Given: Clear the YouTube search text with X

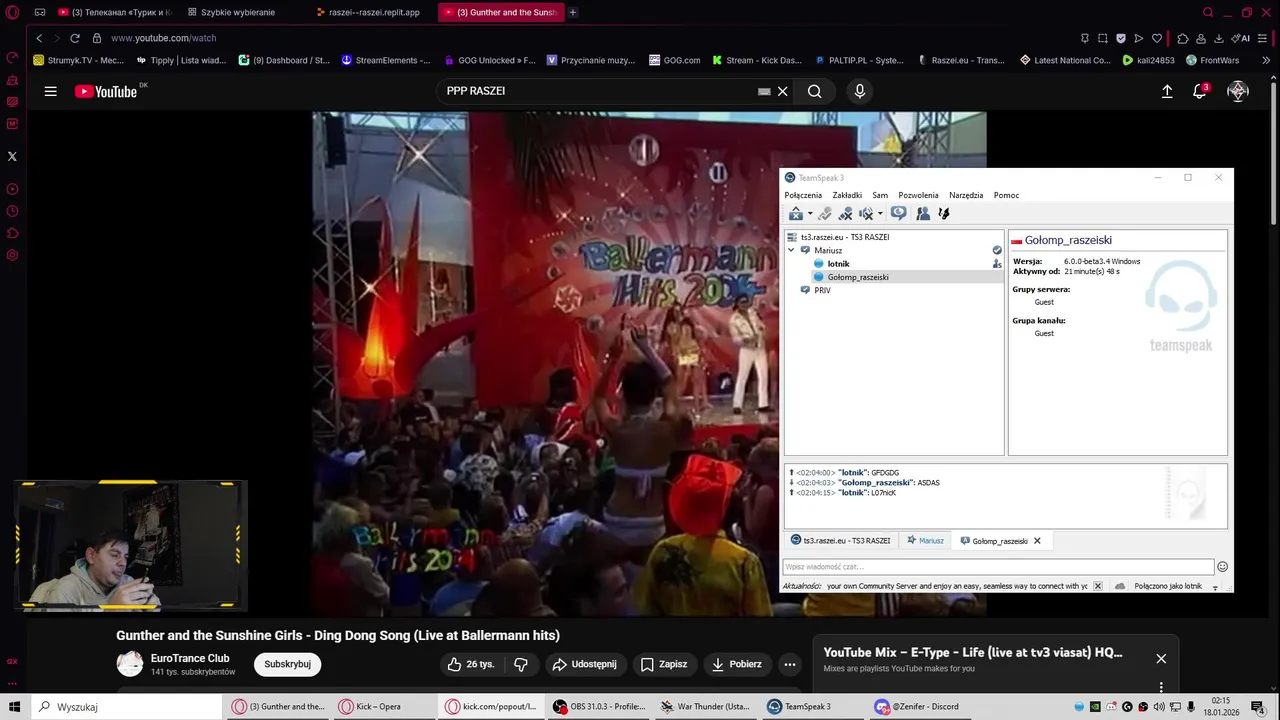Looking at the screenshot, I should 783,91.
